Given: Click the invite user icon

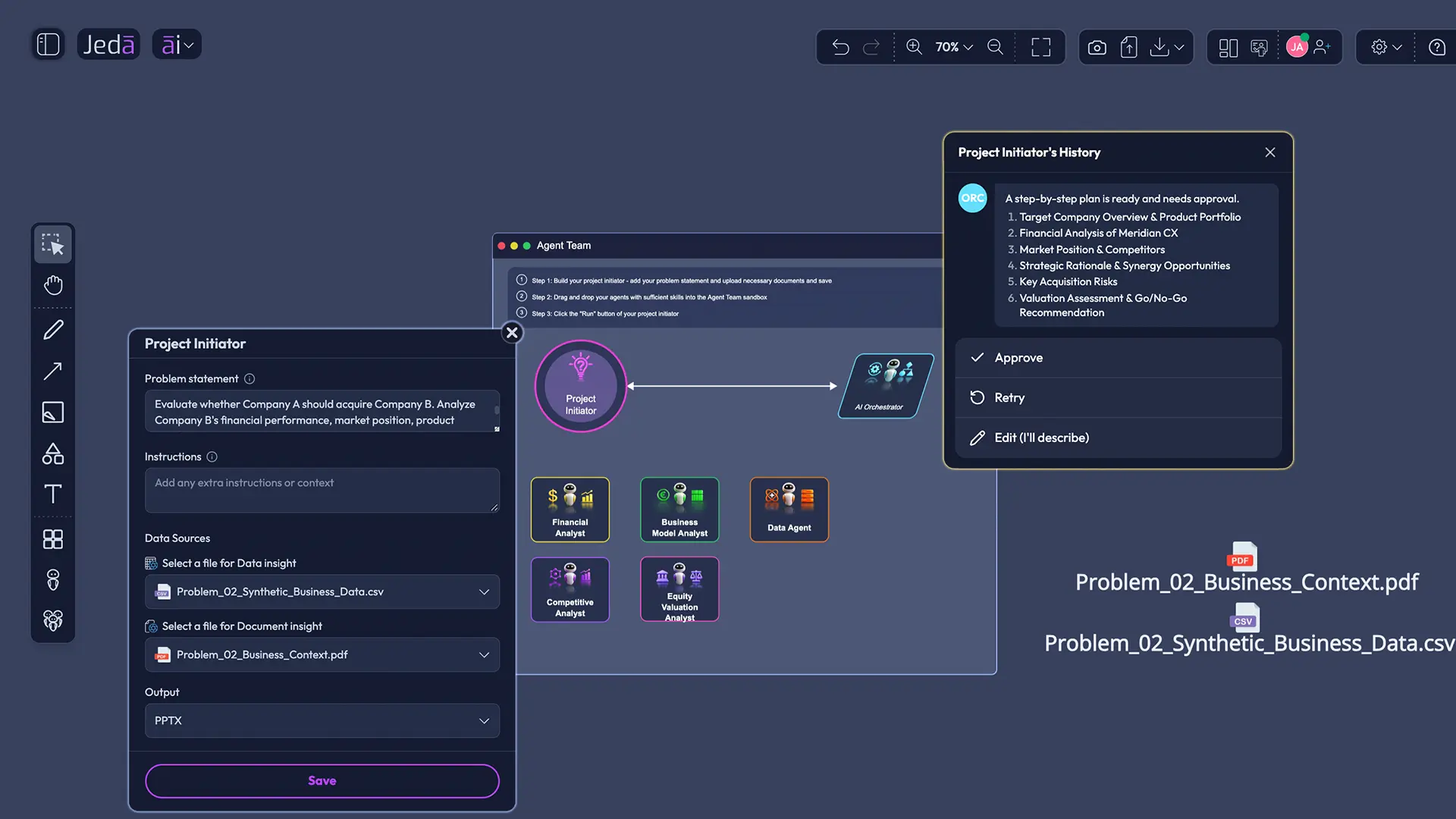Looking at the screenshot, I should 1322,47.
